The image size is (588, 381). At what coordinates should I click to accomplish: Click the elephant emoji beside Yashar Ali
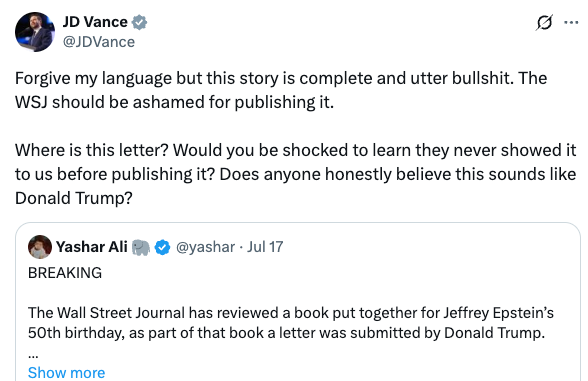coord(141,247)
